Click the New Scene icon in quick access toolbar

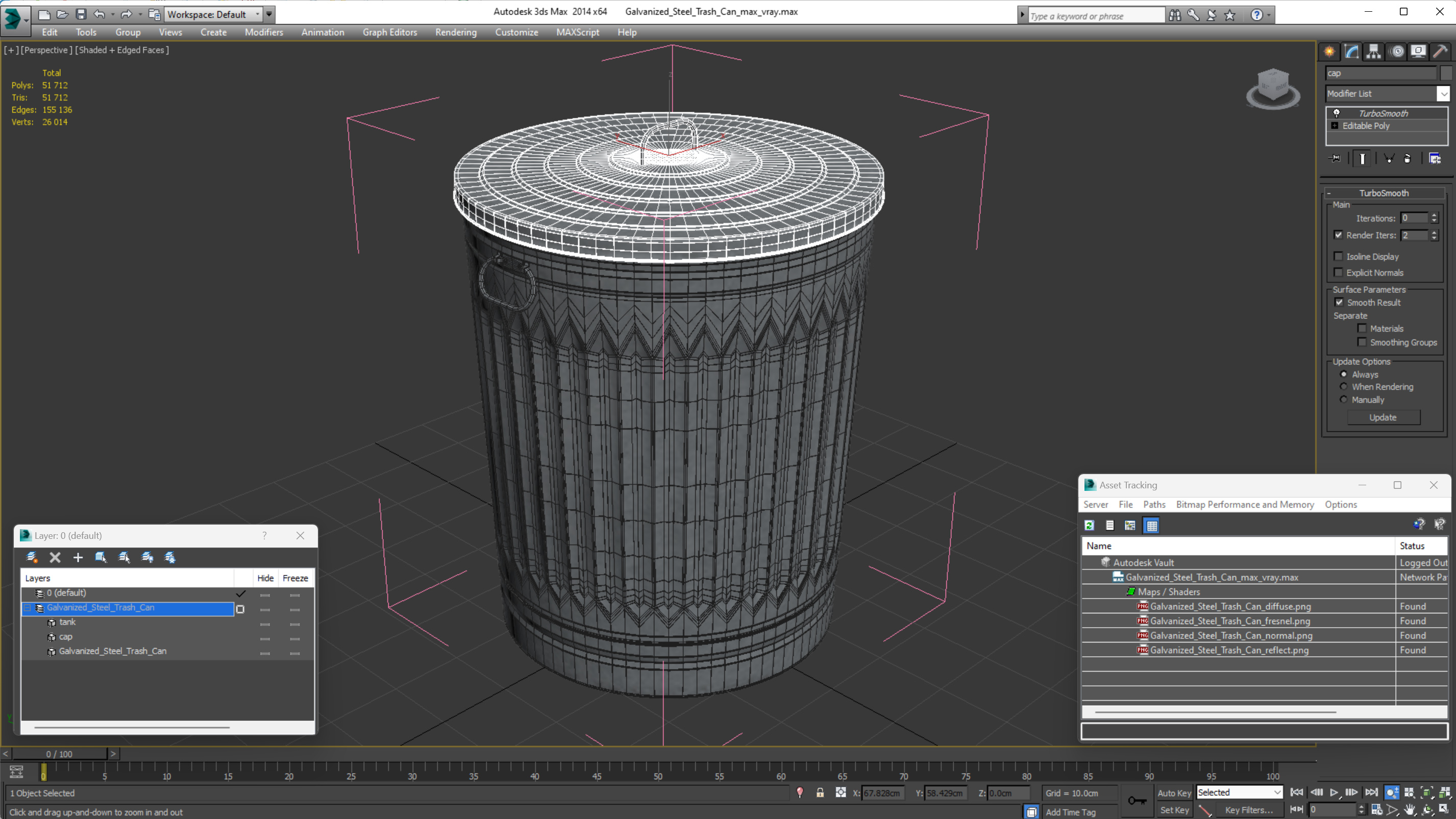point(43,14)
